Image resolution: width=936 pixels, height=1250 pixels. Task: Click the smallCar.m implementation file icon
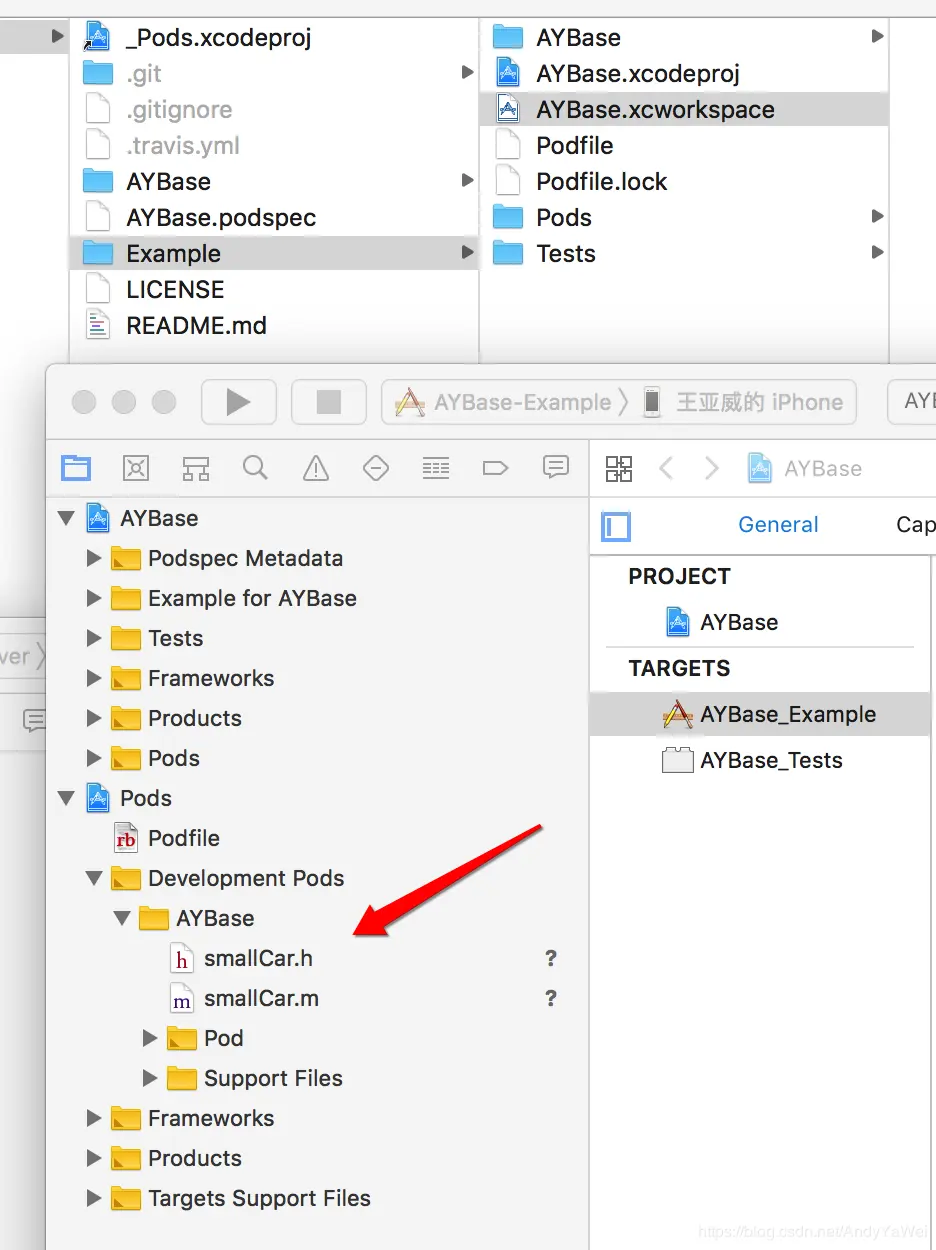click(x=181, y=999)
